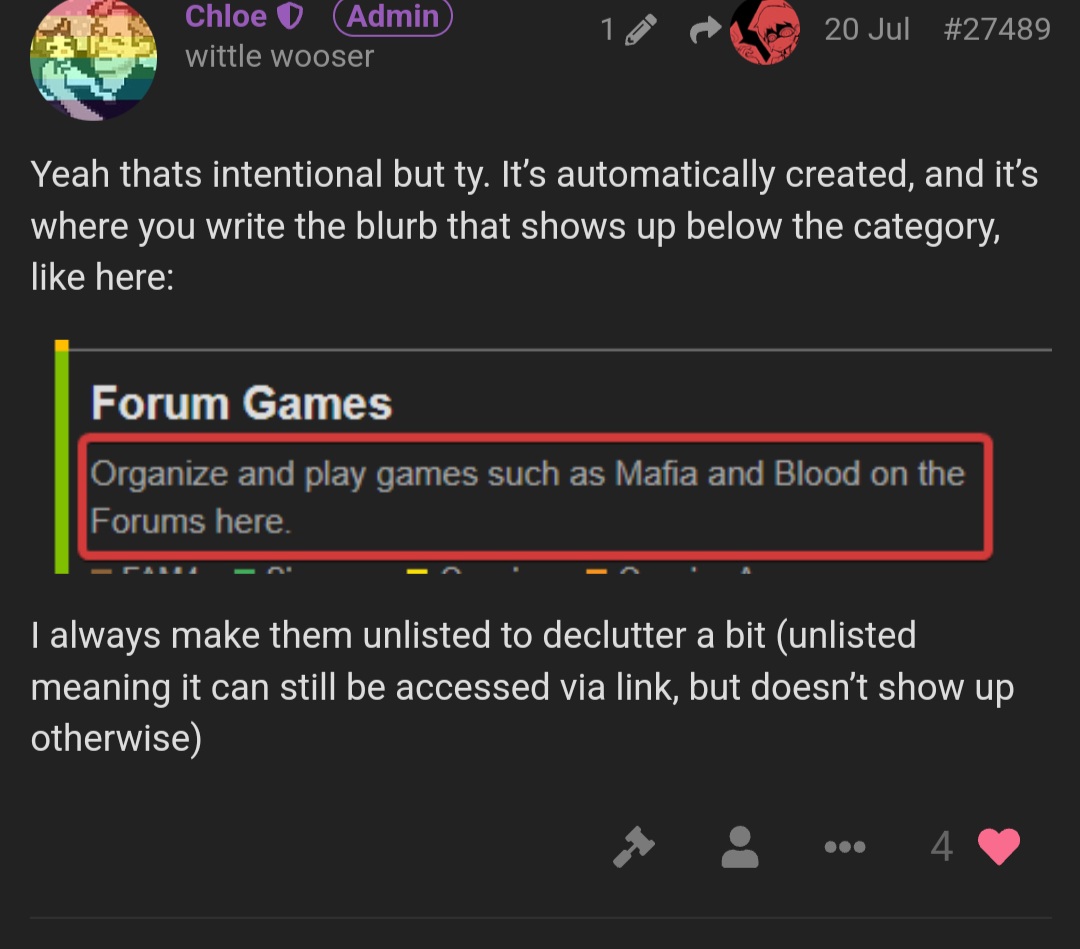Enlarge the Forum Games screenshot image
Viewport: 1080px width, 949px height.
point(553,457)
